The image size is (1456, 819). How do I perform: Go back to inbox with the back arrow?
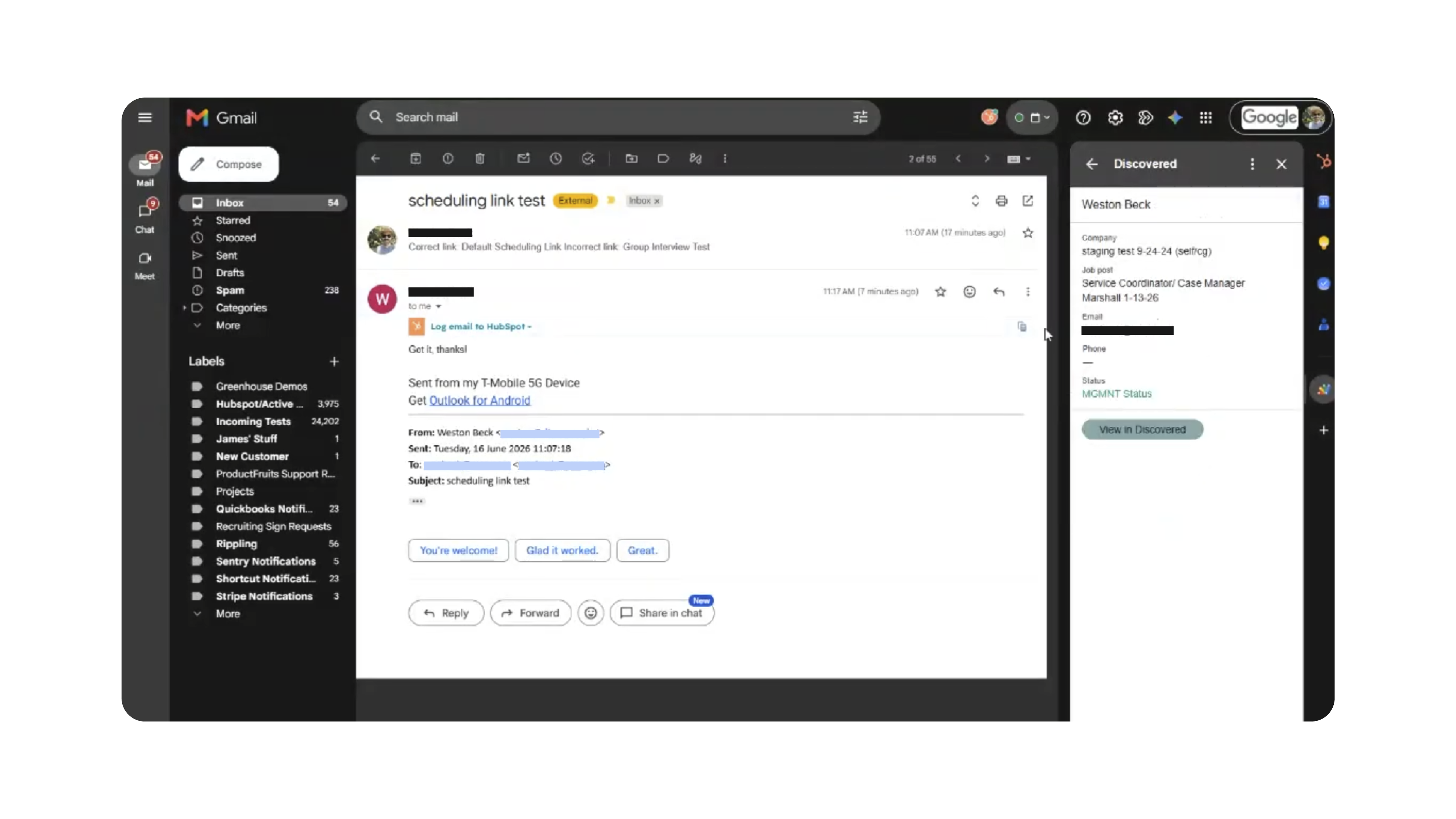375,159
